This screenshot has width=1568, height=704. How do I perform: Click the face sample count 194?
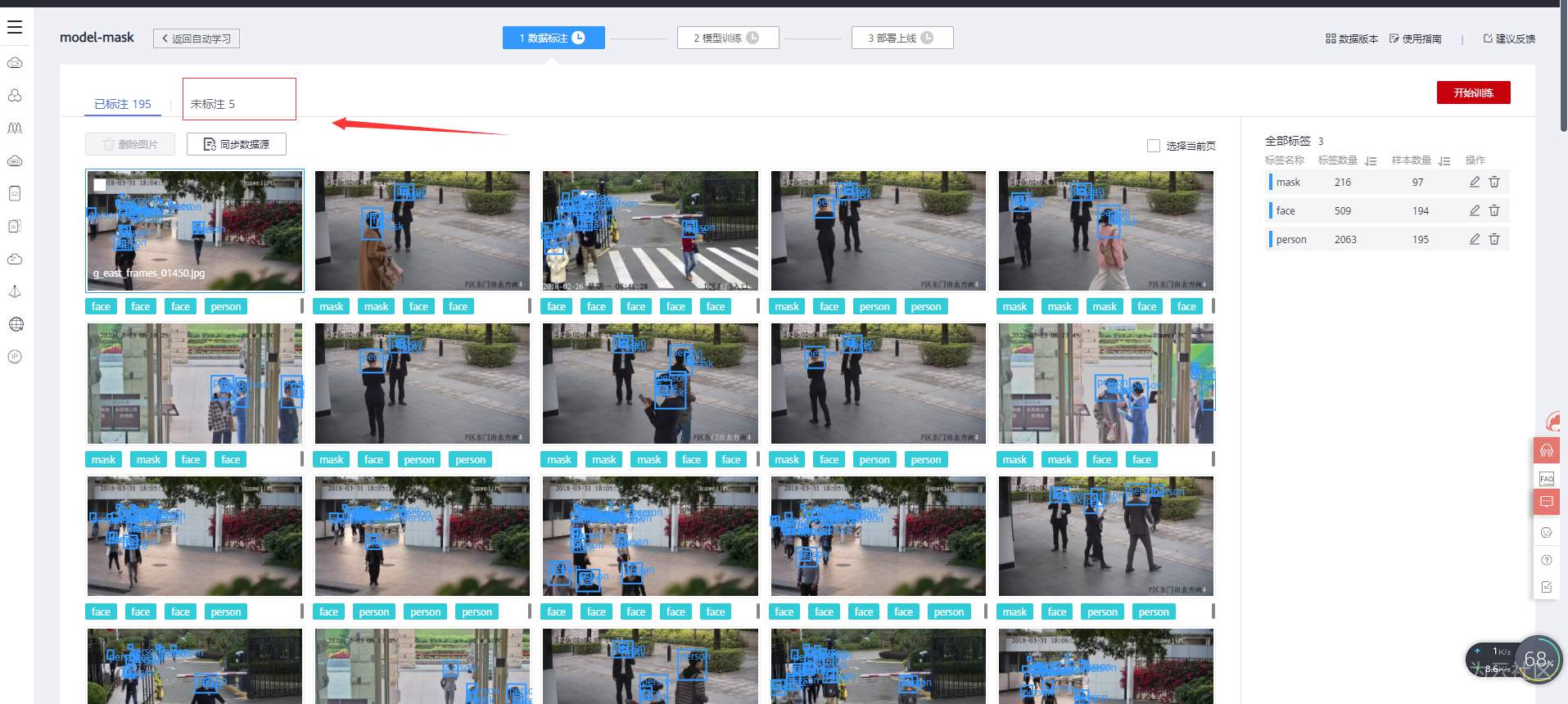tap(1421, 211)
